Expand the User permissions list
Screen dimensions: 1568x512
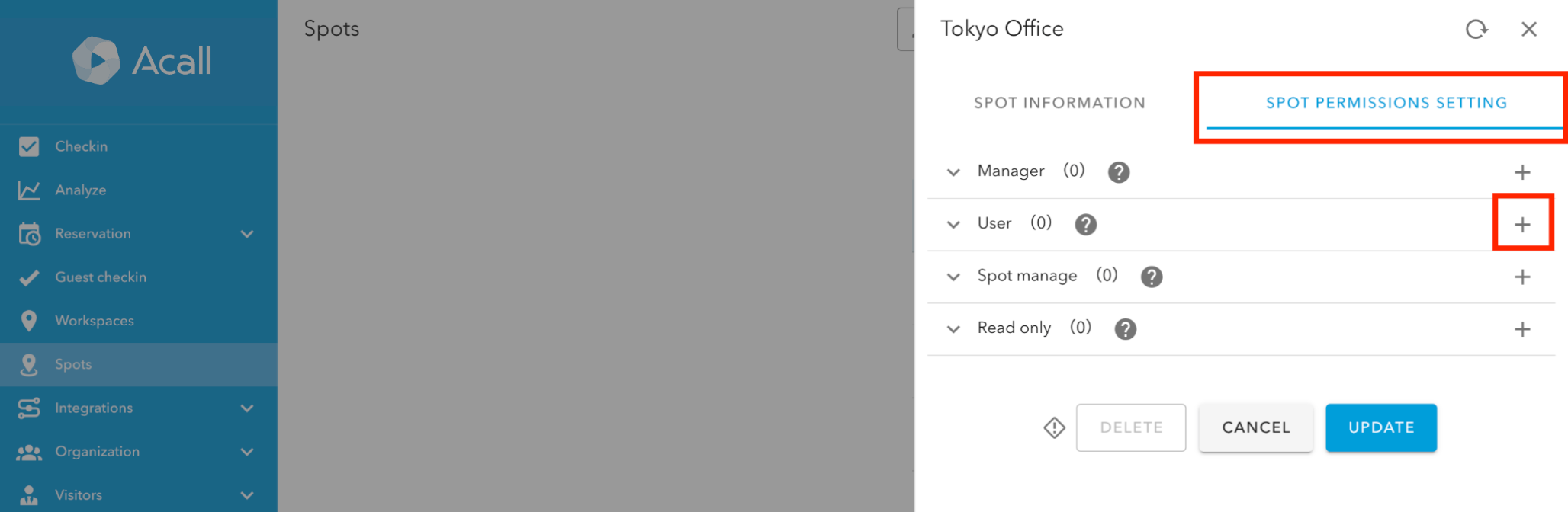click(953, 225)
